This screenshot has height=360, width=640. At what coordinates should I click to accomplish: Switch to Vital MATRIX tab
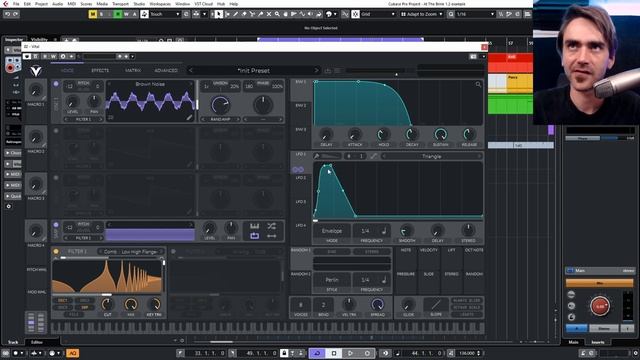coord(133,71)
